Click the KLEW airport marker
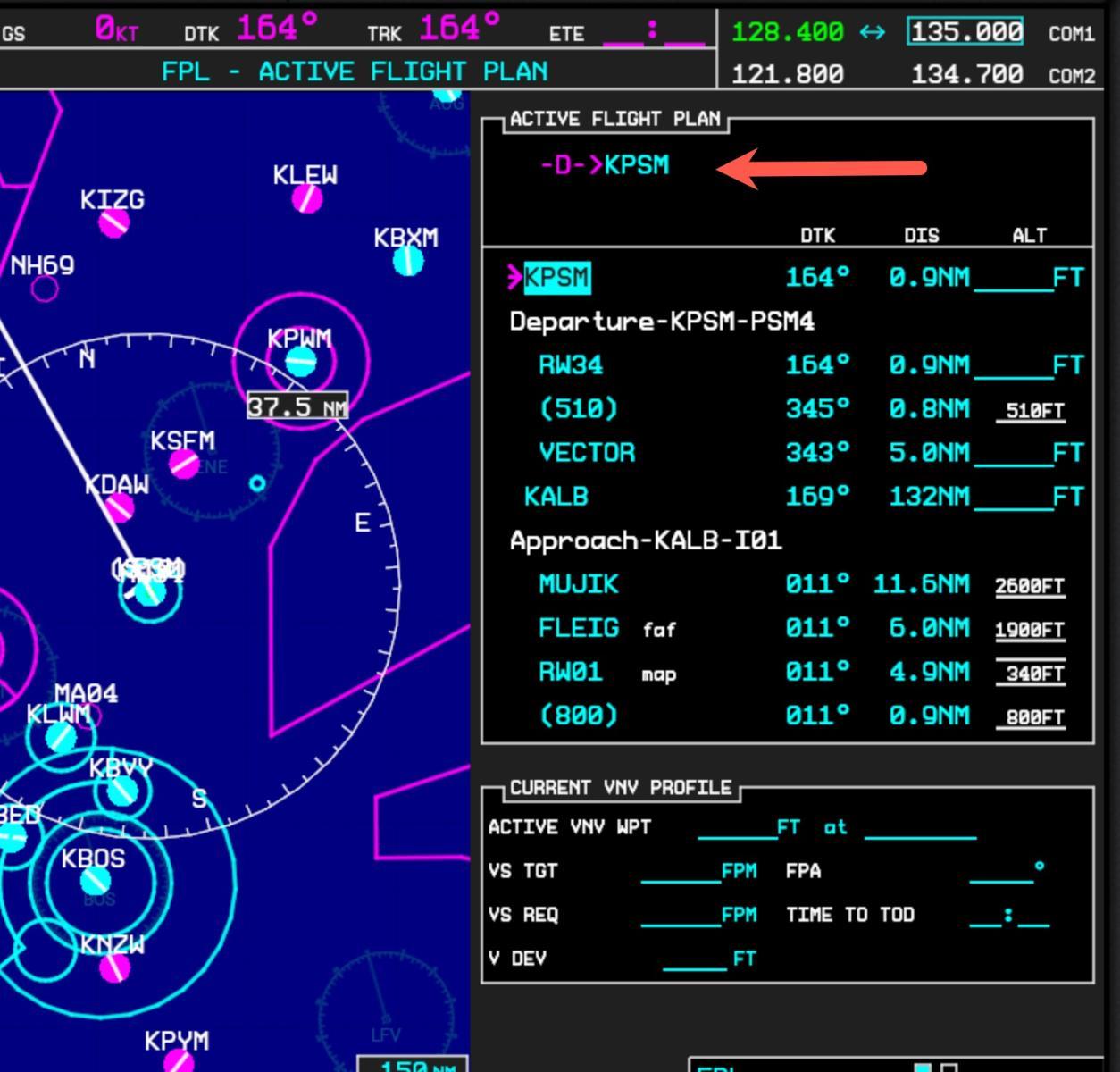This screenshot has width=1120, height=1072. pyautogui.click(x=307, y=198)
